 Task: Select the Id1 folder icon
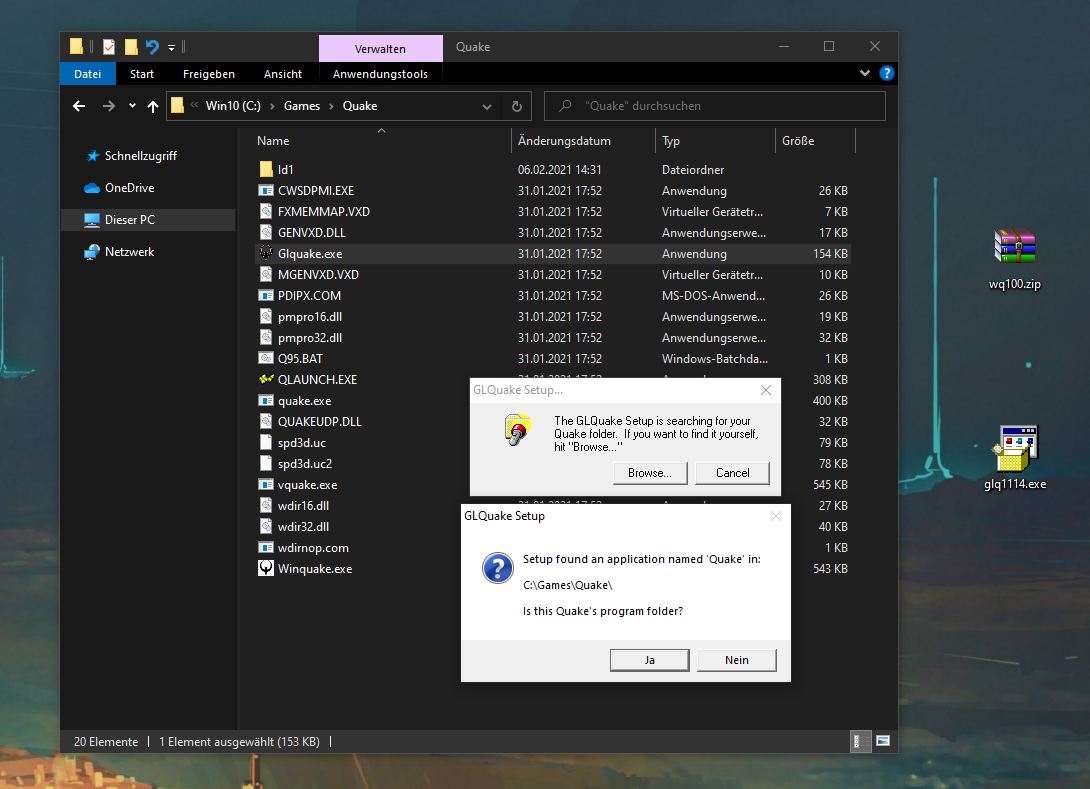[266, 169]
